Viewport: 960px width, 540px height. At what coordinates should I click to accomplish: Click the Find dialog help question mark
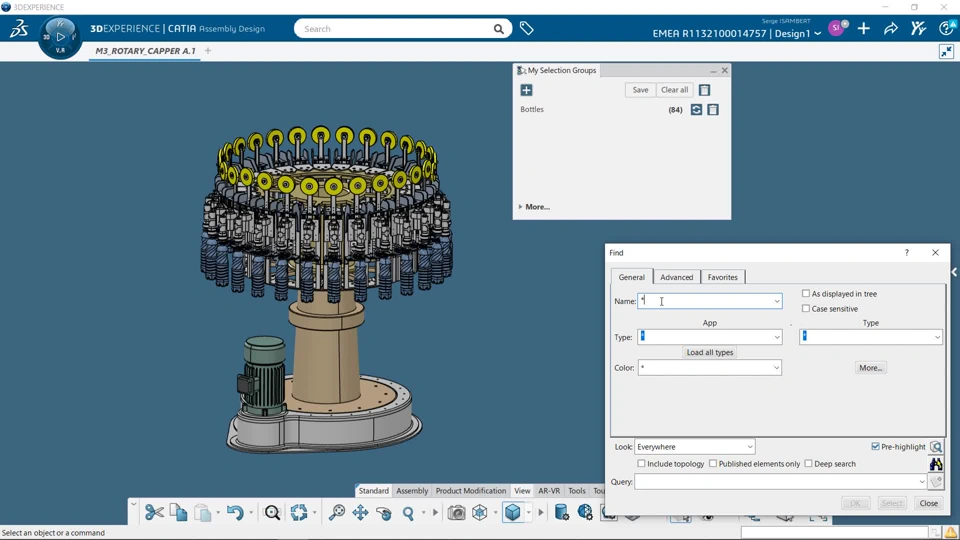click(x=907, y=253)
